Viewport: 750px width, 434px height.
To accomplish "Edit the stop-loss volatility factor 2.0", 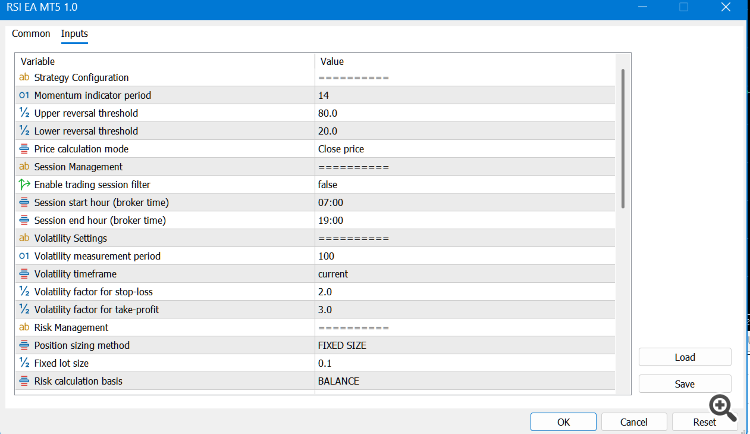I will coord(464,291).
